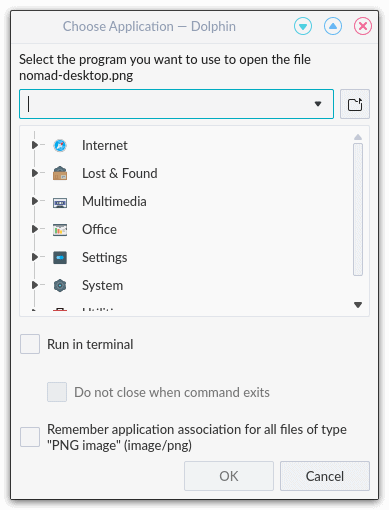Toggle Do not close when command exits

point(57,392)
